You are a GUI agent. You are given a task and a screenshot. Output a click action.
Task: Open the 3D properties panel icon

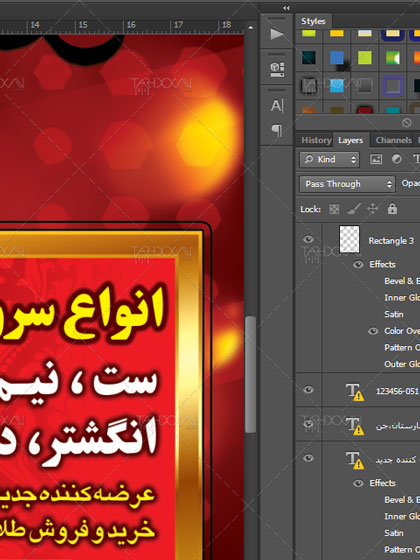click(x=277, y=69)
